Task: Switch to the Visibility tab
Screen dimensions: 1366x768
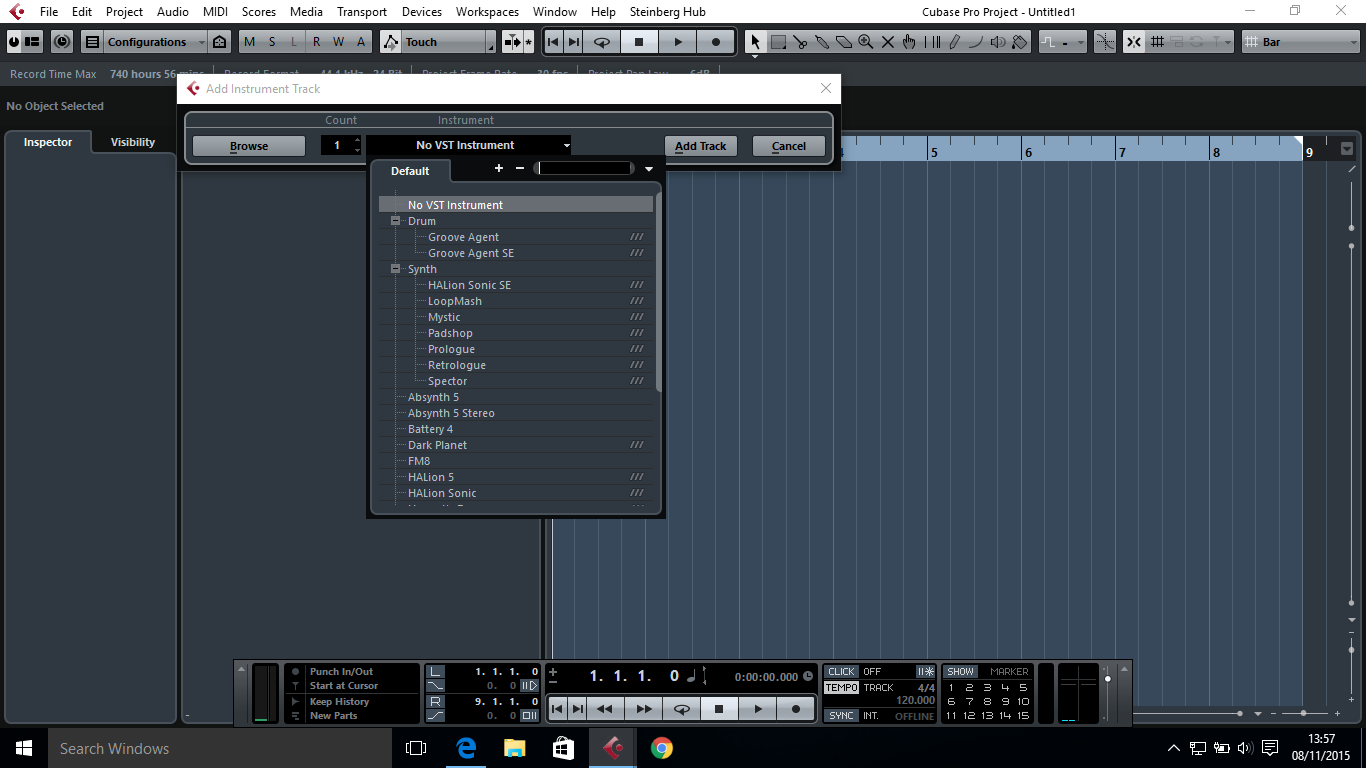Action: click(x=133, y=142)
